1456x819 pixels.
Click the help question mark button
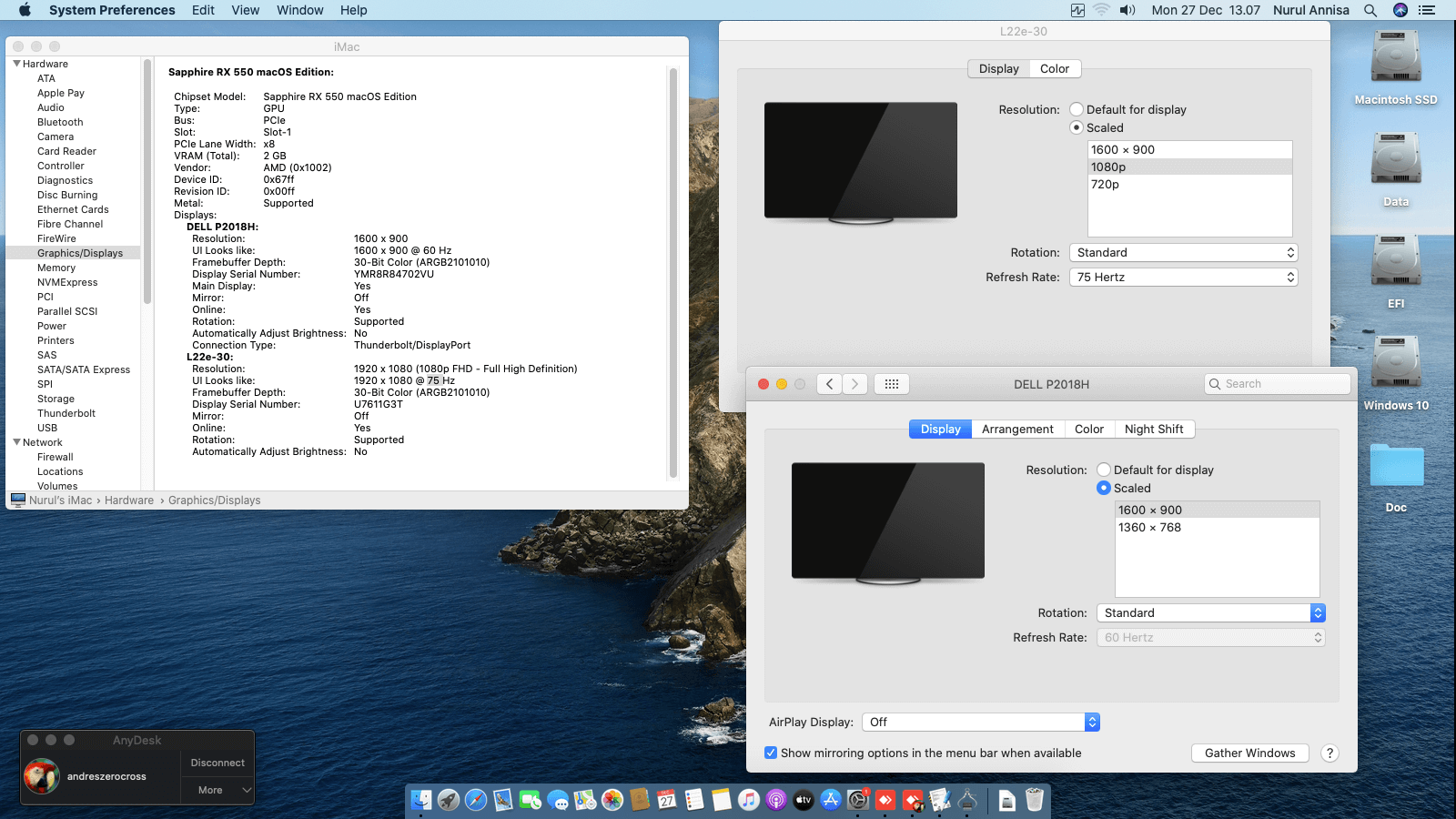pyautogui.click(x=1330, y=753)
